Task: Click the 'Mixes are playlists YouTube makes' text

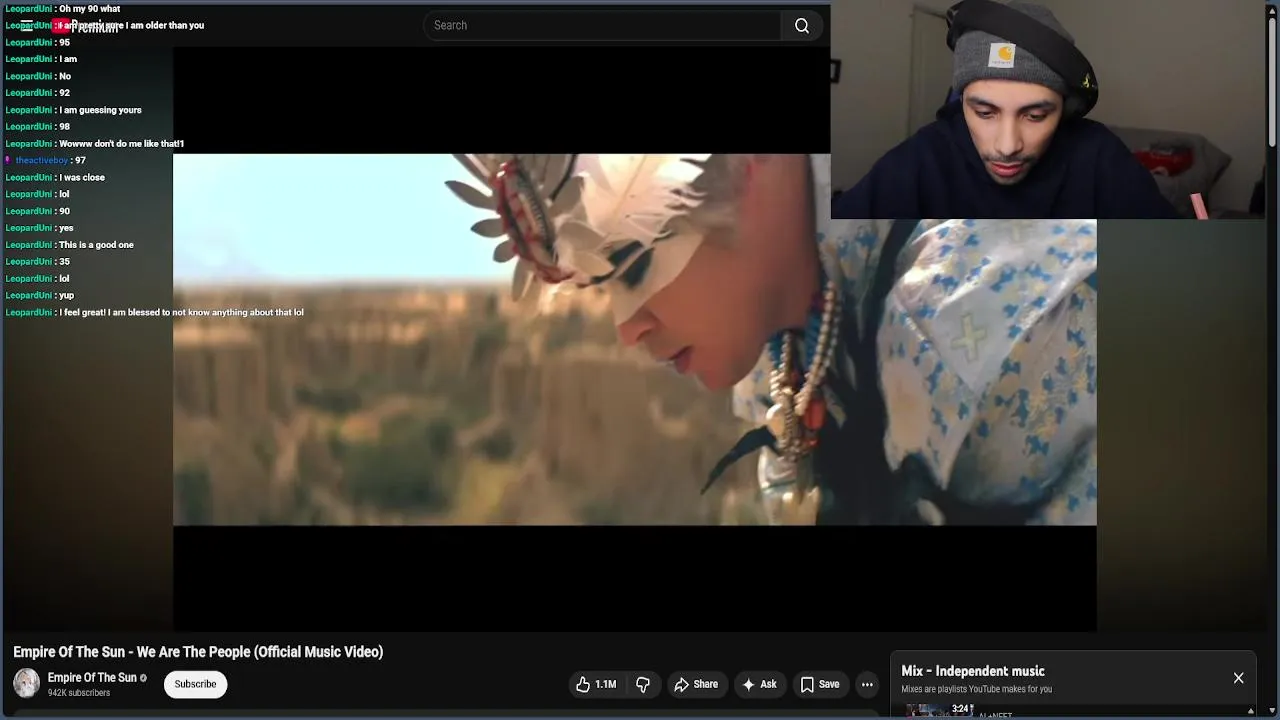Action: point(976,689)
